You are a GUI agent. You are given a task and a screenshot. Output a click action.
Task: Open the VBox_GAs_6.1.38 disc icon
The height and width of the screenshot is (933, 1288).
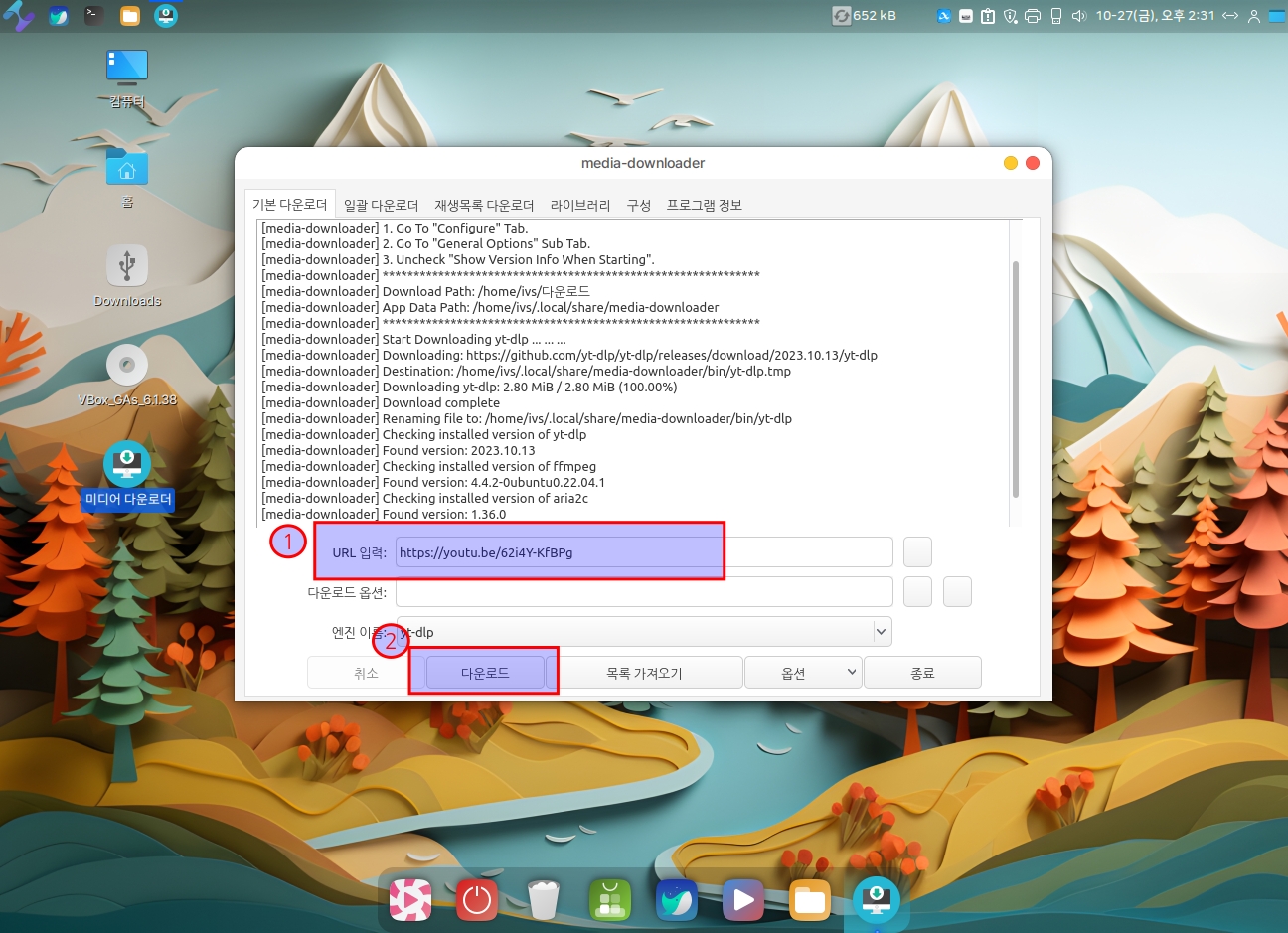coord(127,366)
